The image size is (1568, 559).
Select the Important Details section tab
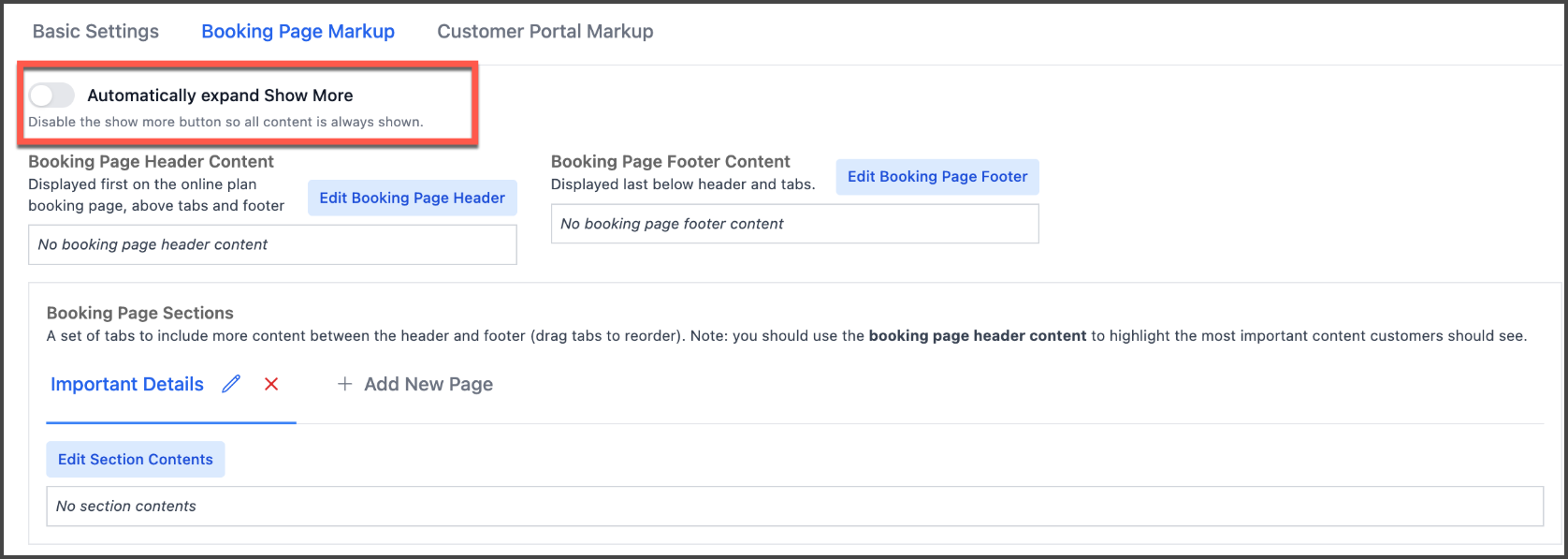[x=127, y=384]
